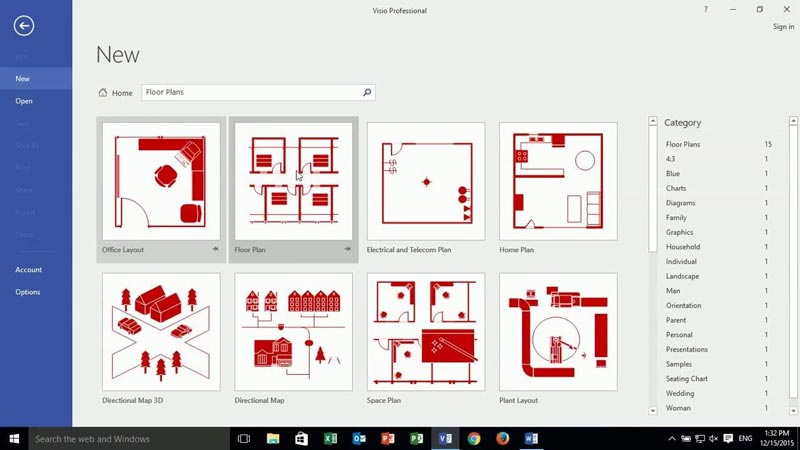Click template list scroll up arrow

coord(653,121)
